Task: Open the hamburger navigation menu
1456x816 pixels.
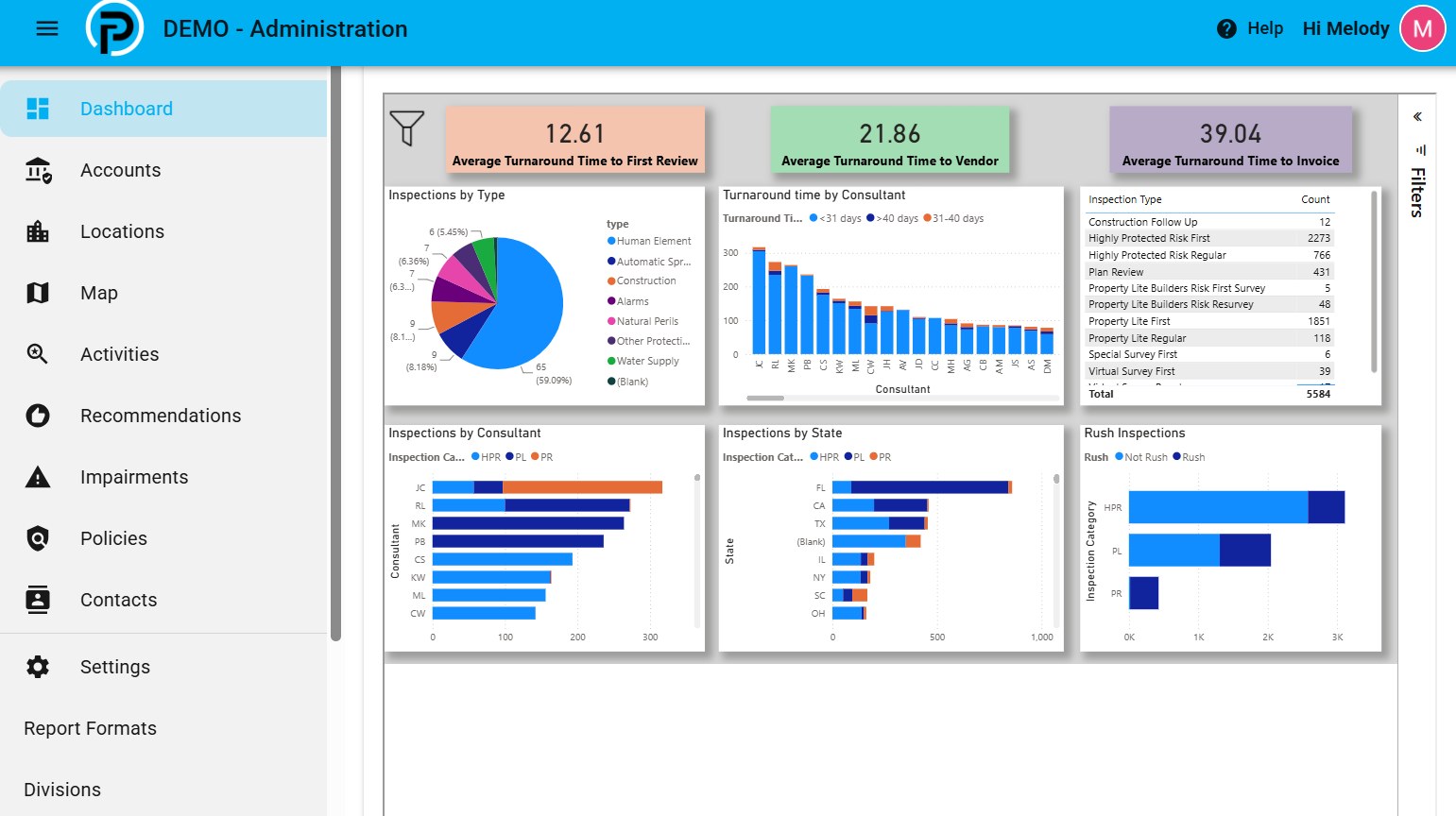Action: pyautogui.click(x=47, y=28)
